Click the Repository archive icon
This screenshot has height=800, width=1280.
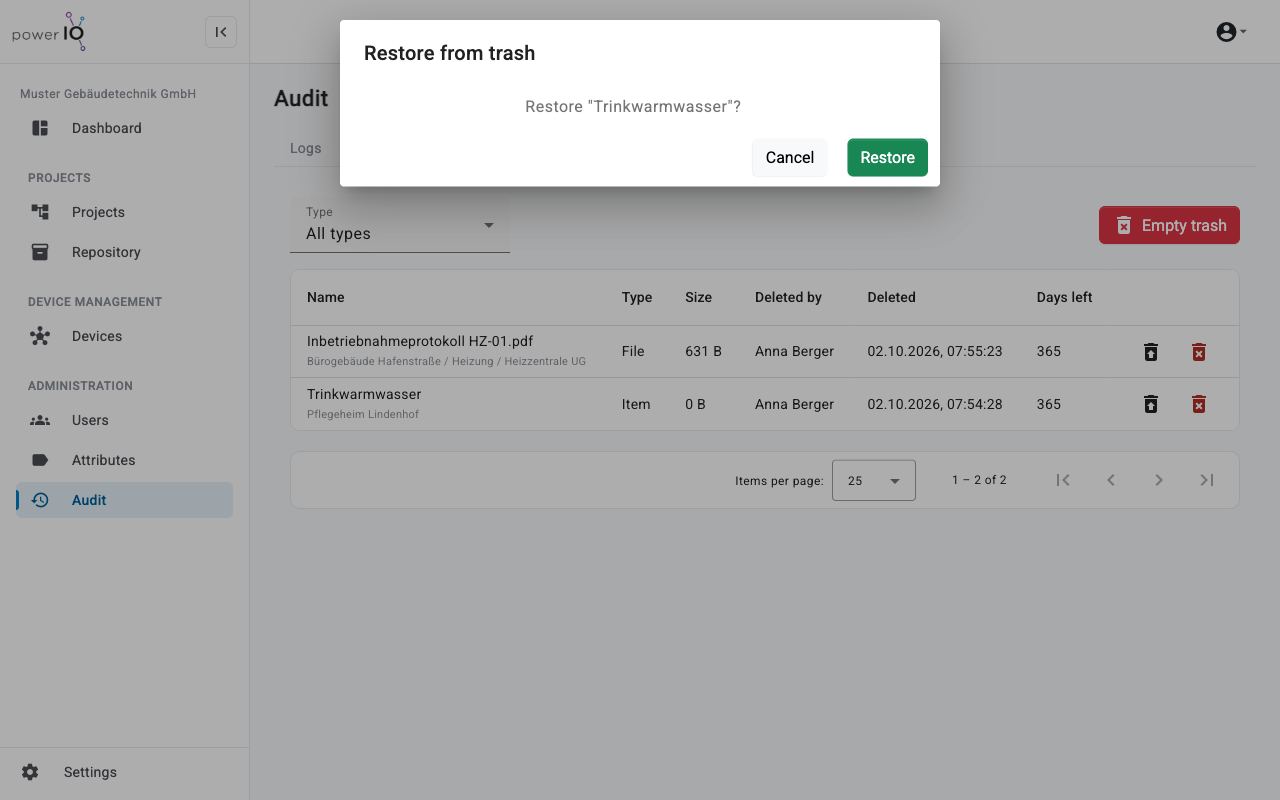40,252
